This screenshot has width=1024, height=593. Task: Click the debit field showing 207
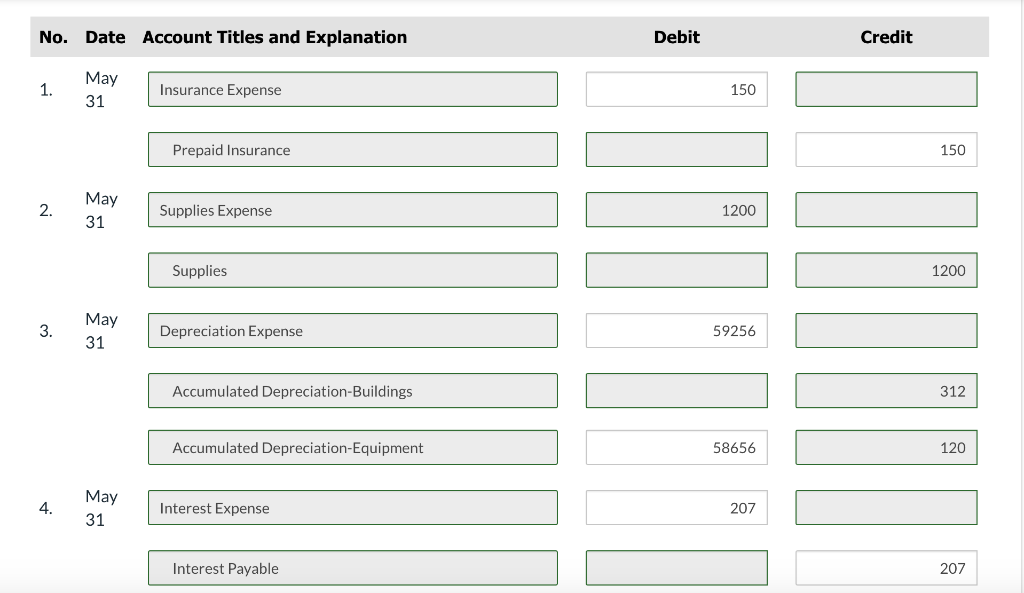coord(676,507)
